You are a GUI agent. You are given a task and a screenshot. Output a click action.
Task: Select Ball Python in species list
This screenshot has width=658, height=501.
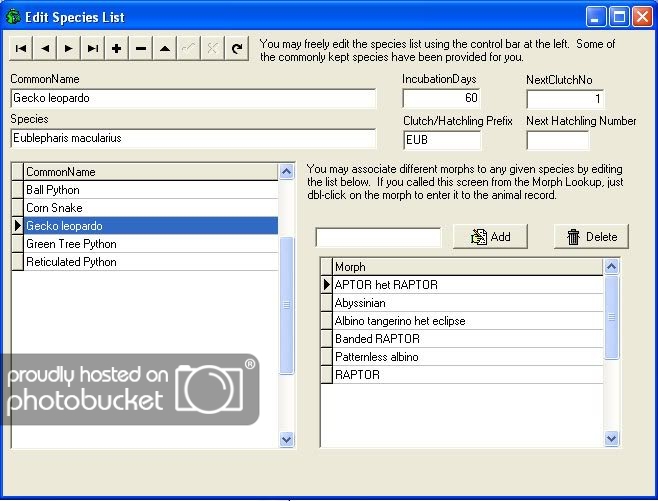click(x=150, y=190)
